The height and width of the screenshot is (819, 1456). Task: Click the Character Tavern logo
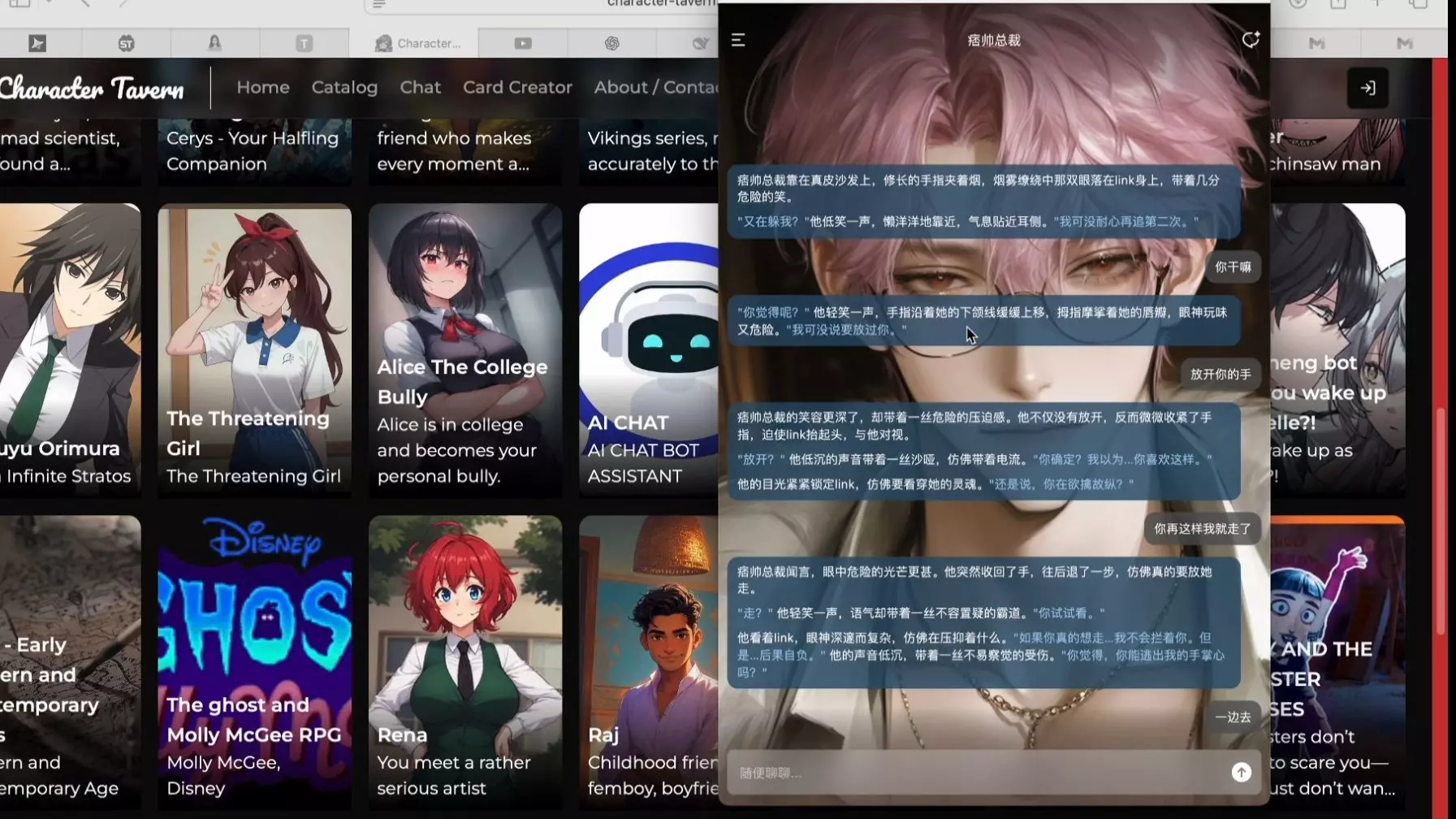(92, 88)
